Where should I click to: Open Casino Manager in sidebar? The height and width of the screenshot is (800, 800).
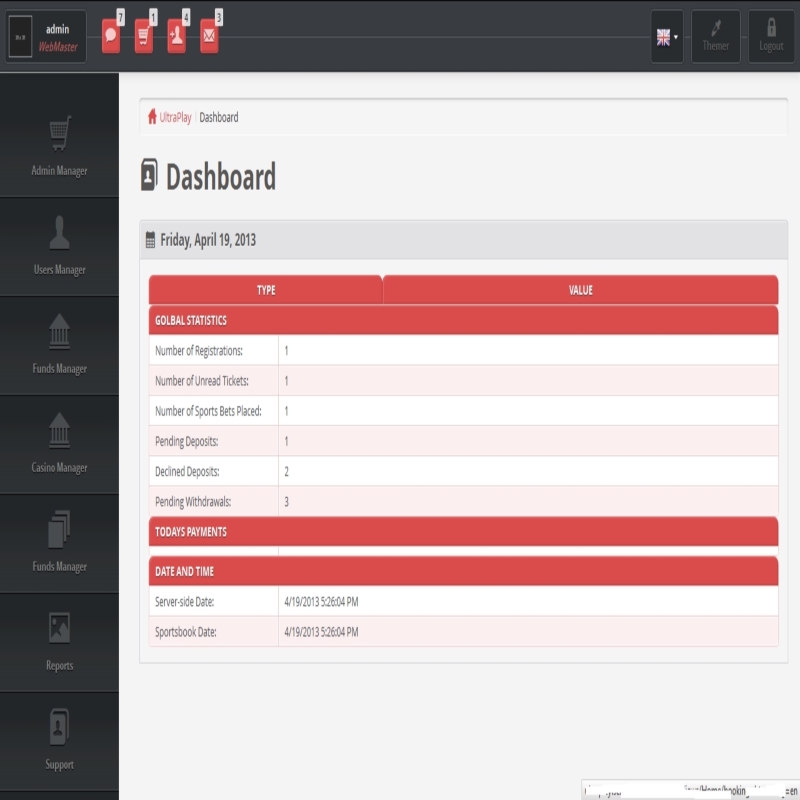tap(59, 444)
